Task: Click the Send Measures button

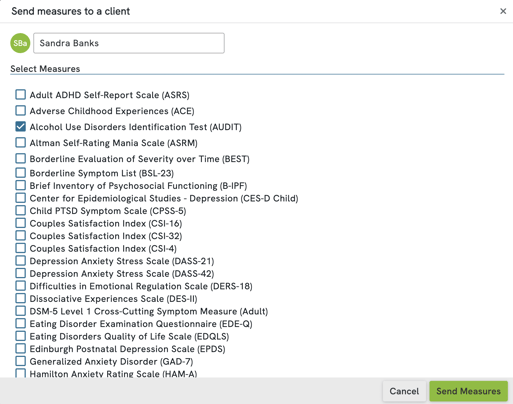Action: coord(468,391)
